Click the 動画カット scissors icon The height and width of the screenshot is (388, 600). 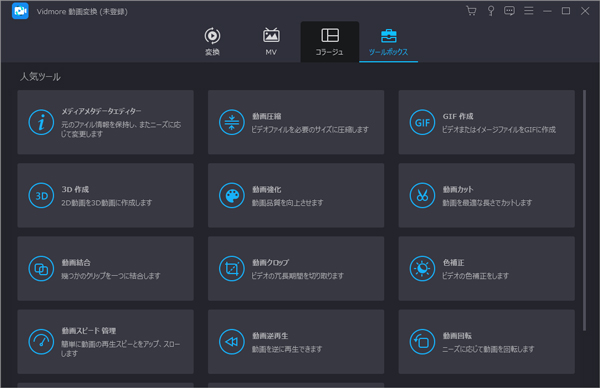[422, 196]
